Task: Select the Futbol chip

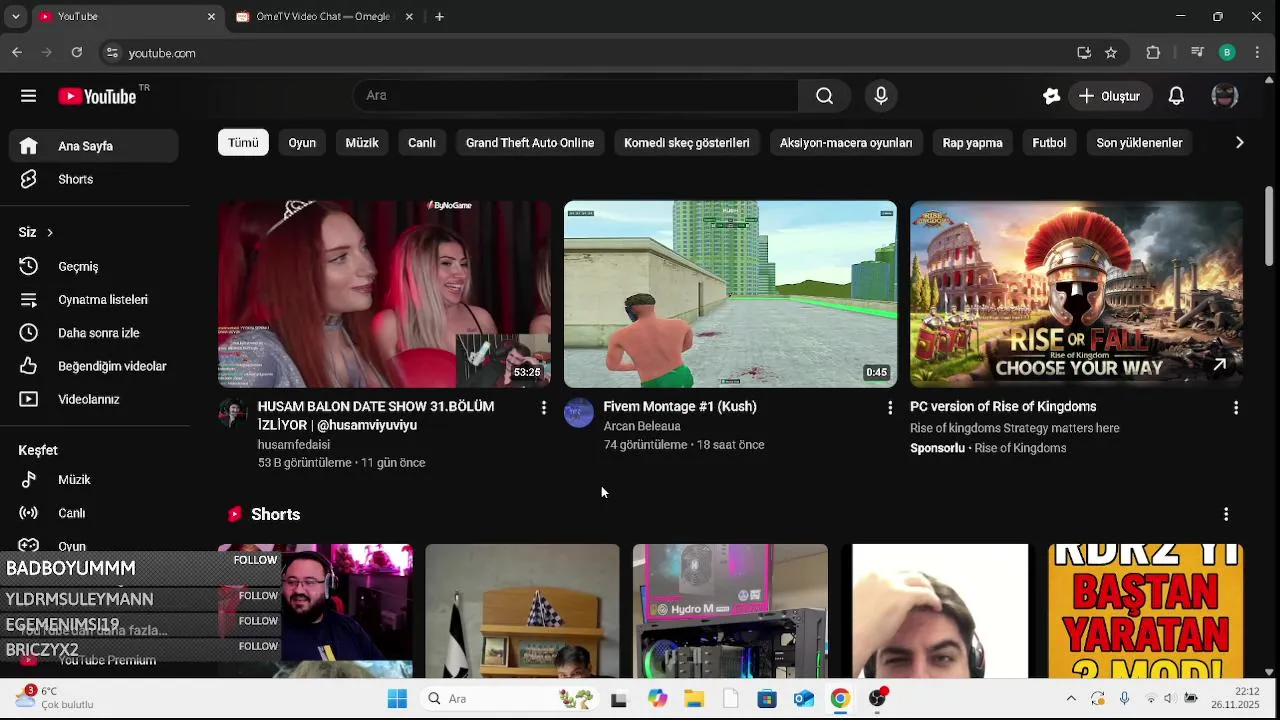Action: point(1049,143)
